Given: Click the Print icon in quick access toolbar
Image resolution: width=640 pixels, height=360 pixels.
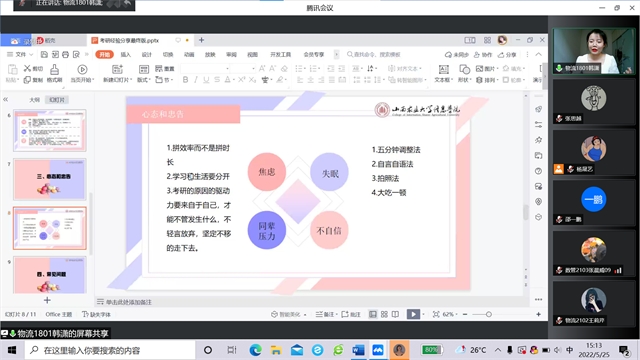Looking at the screenshot, I should (65, 54).
